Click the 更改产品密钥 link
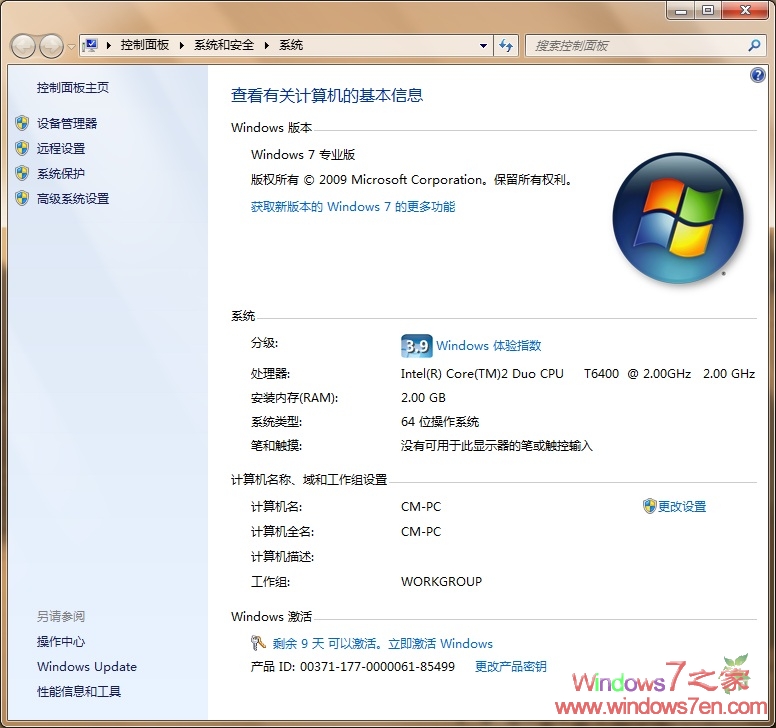Image resolution: width=776 pixels, height=728 pixels. [510, 667]
